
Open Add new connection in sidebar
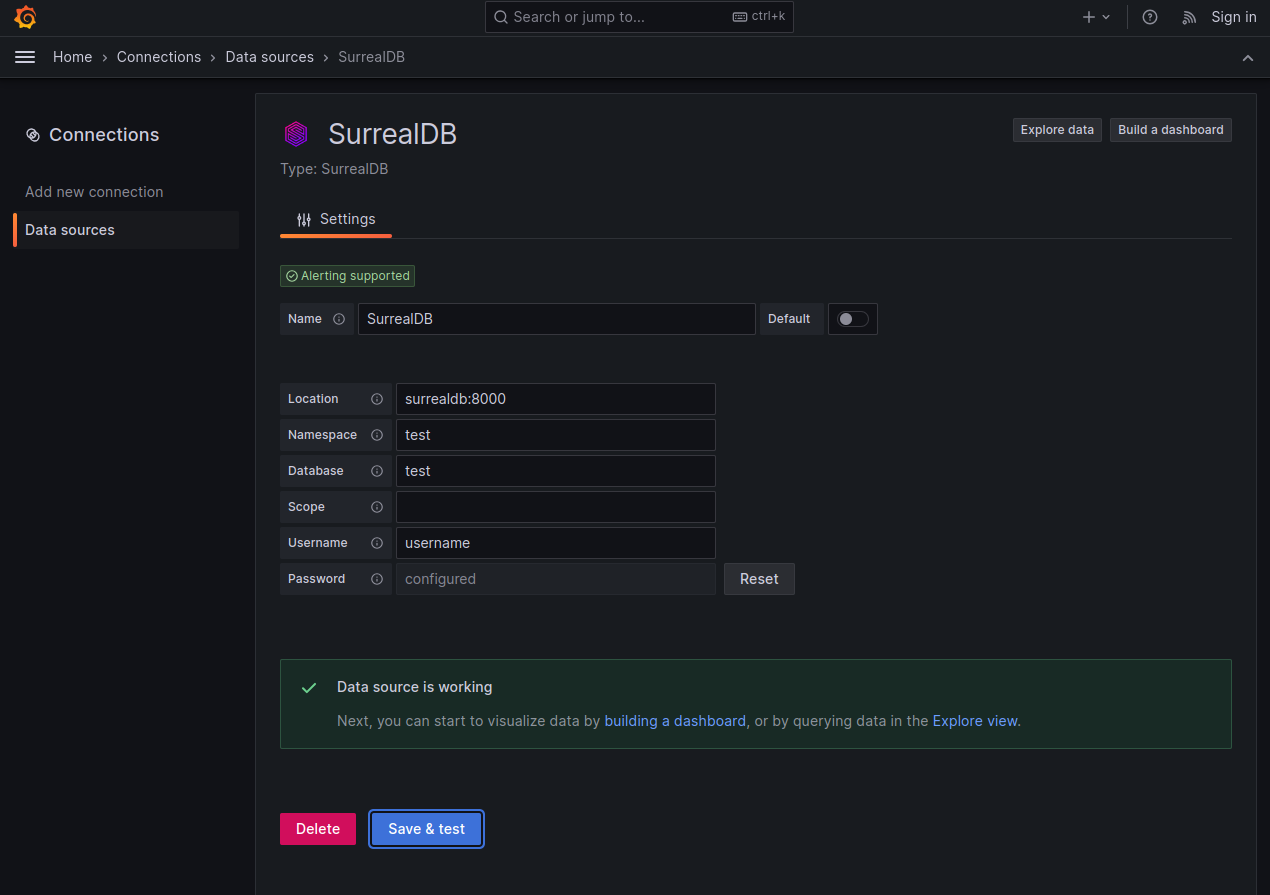[94, 192]
